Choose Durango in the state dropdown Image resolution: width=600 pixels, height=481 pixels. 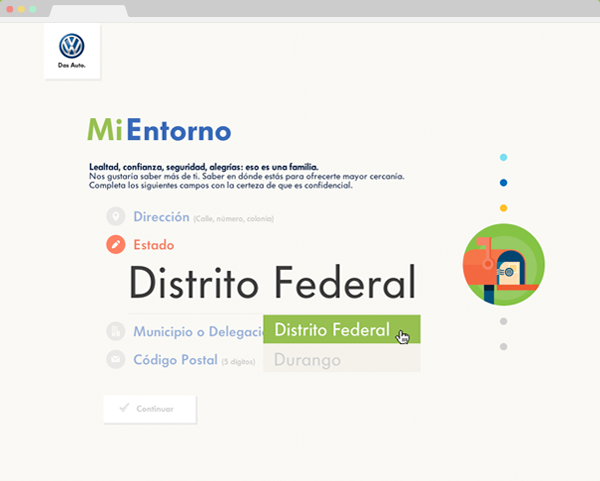(342, 358)
